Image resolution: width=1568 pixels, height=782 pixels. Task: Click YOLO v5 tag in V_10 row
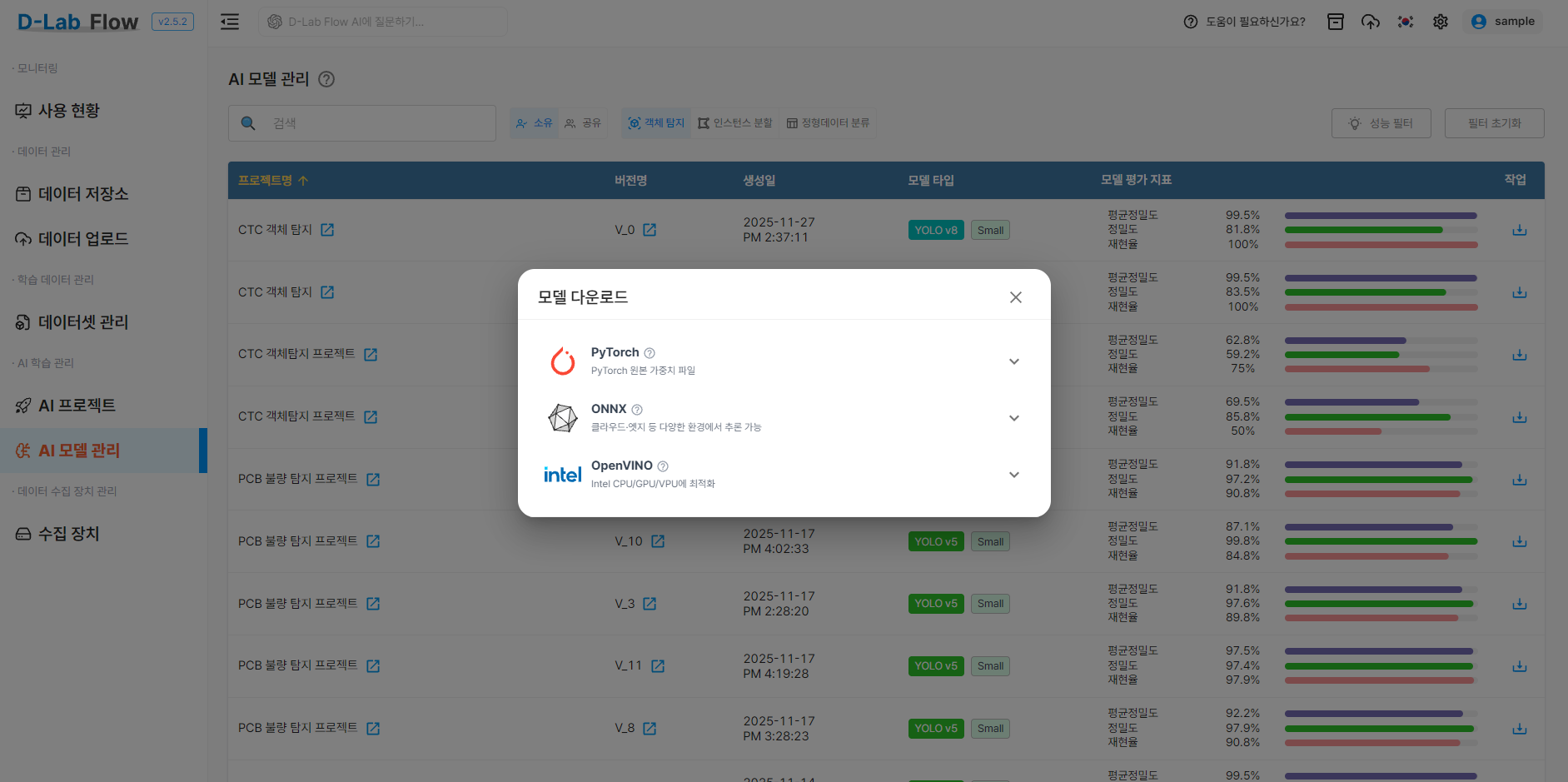[x=936, y=542]
